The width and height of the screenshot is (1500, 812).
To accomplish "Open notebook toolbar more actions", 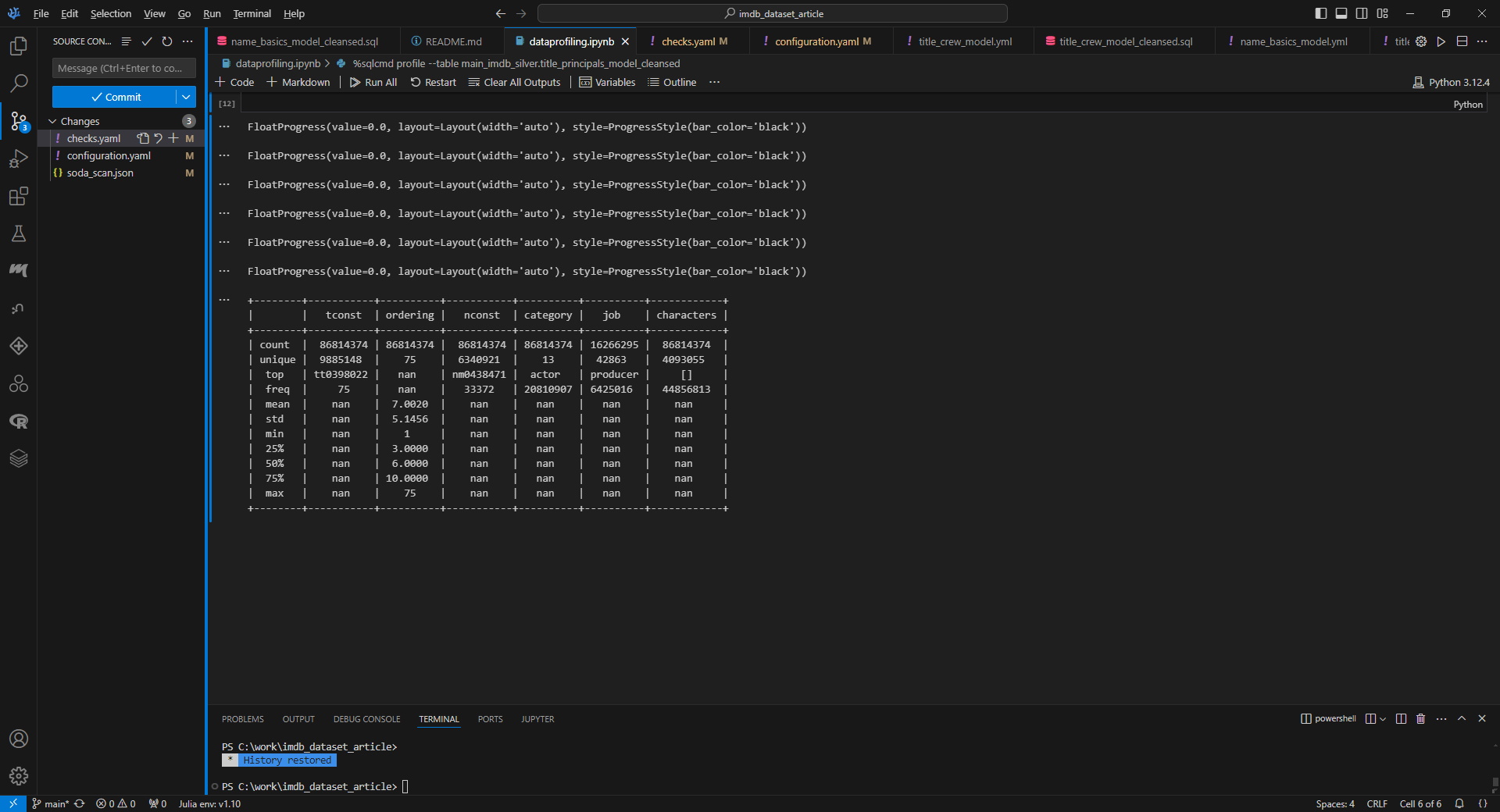I will (x=714, y=82).
